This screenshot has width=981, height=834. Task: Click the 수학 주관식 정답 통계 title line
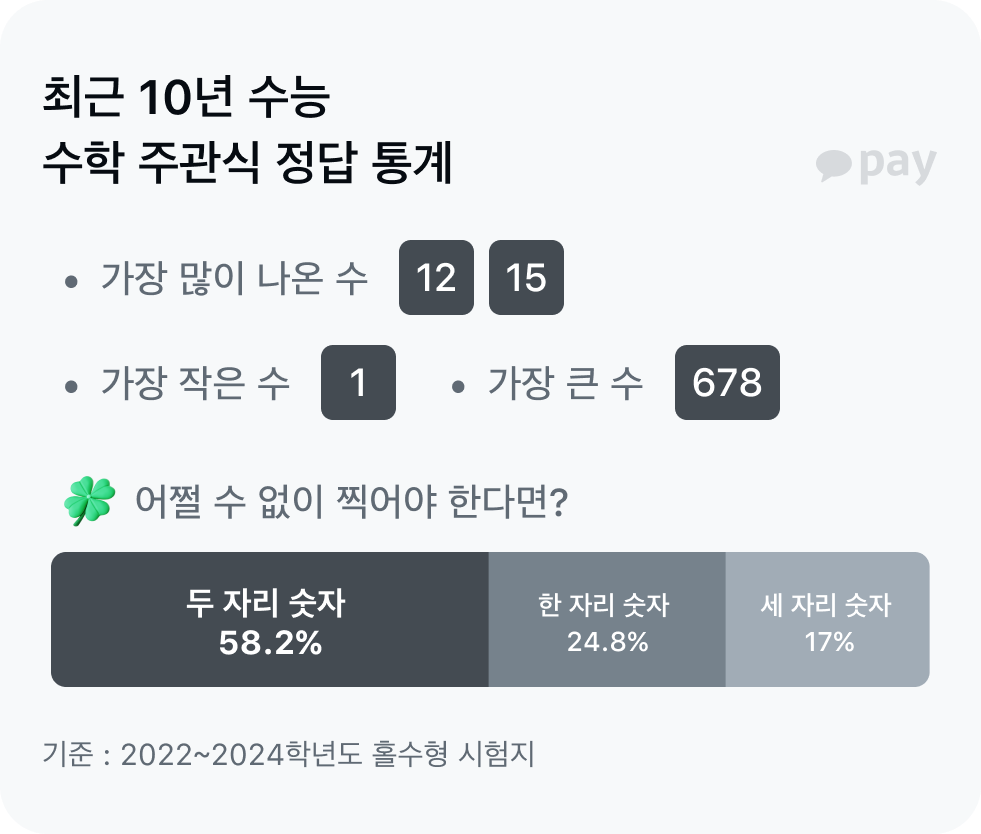(x=248, y=164)
